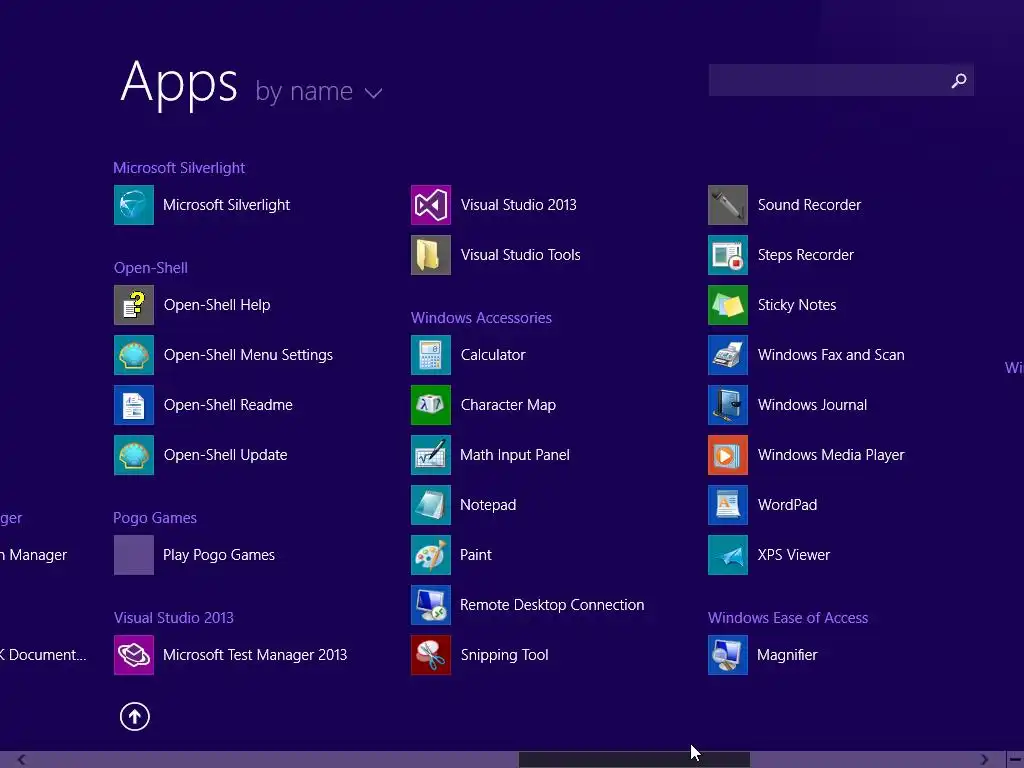Image resolution: width=1024 pixels, height=768 pixels.
Task: Click the scrollbar right arrow
Action: click(984, 760)
